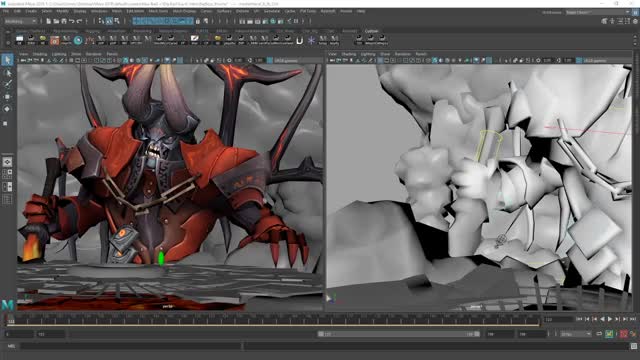Open the Modeling menu set dropdown
Screen dimensions: 640x360
[20, 21]
